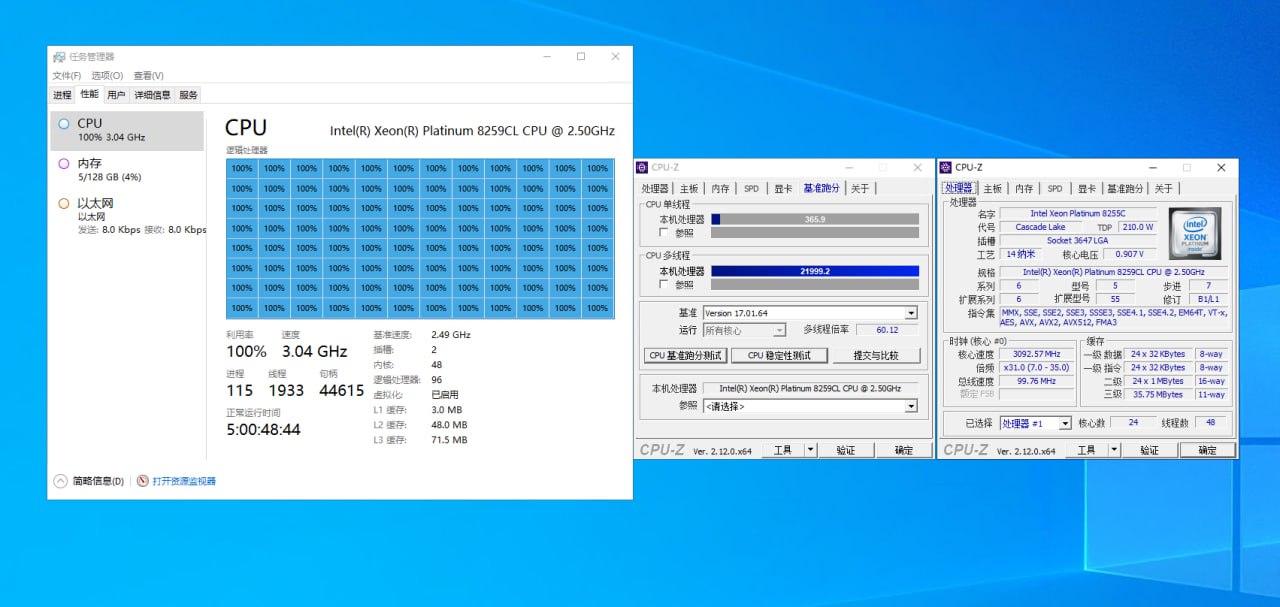Tick the 参照 checkbox under CPU 多线程

pos(664,284)
